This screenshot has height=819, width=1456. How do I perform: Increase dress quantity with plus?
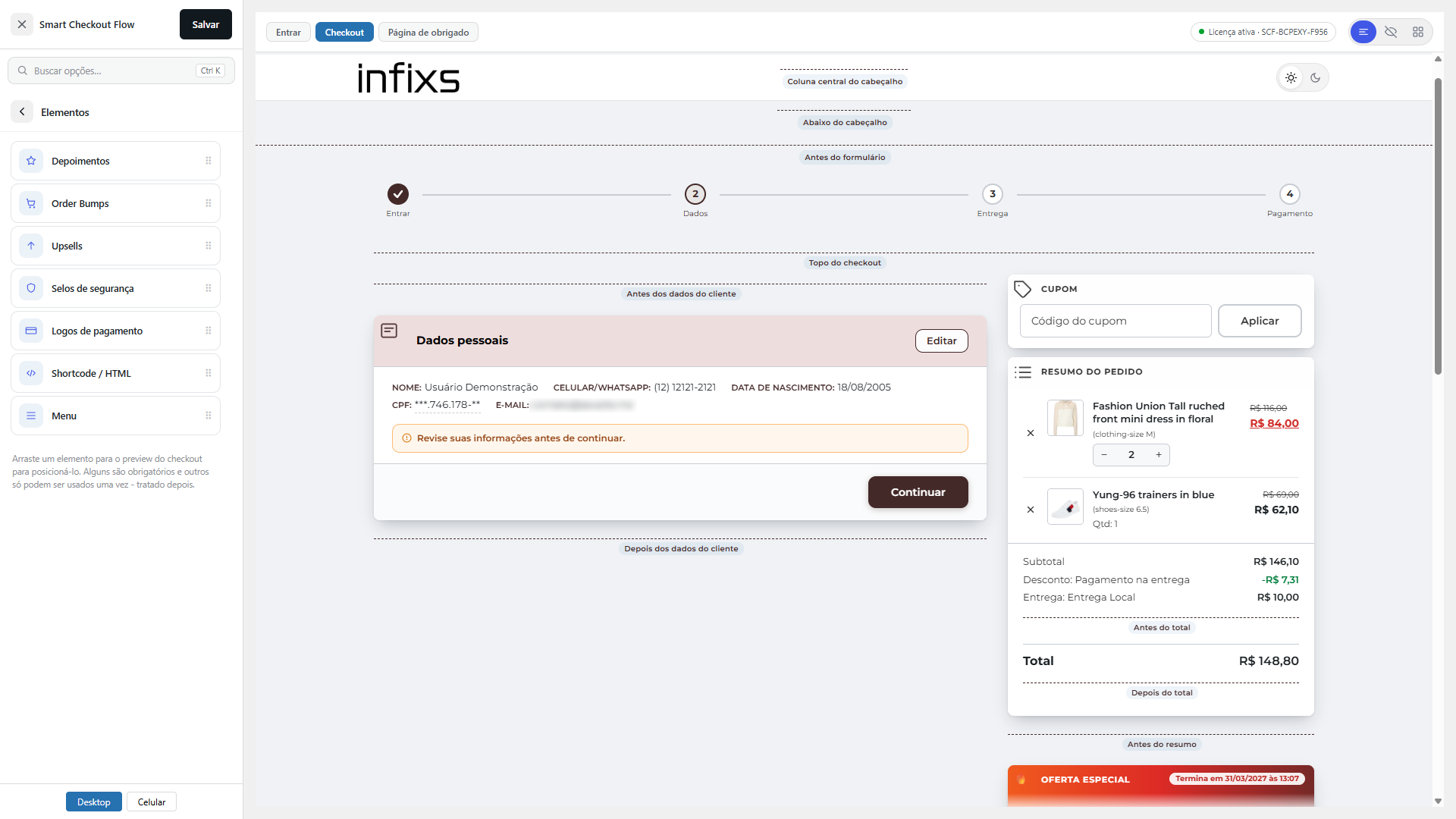click(x=1159, y=455)
